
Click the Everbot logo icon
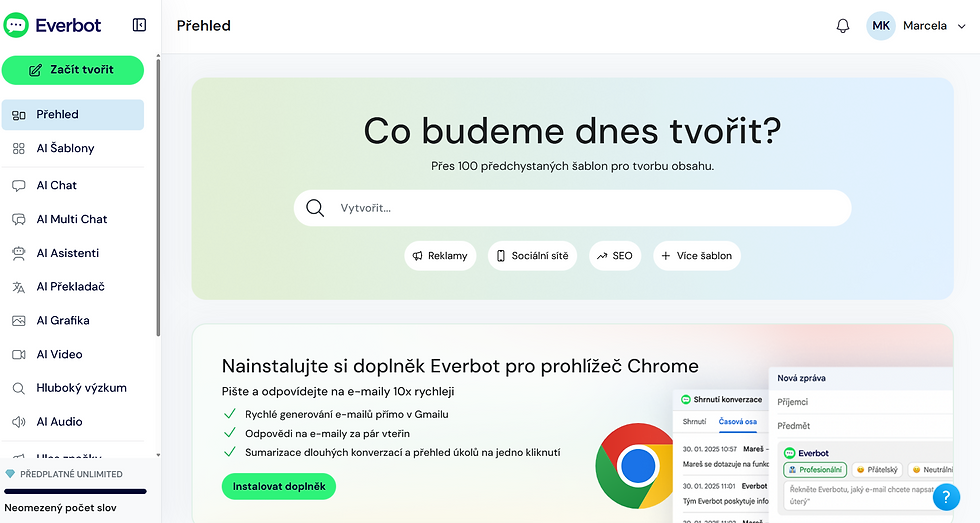point(16,25)
